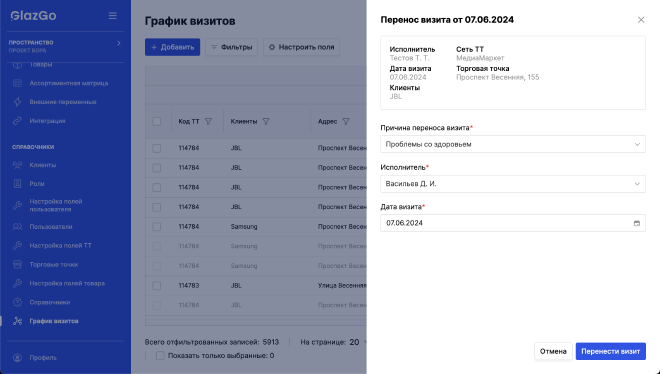The height and width of the screenshot is (374, 660).
Task: Click the Пользователи users icon
Action: click(x=17, y=226)
